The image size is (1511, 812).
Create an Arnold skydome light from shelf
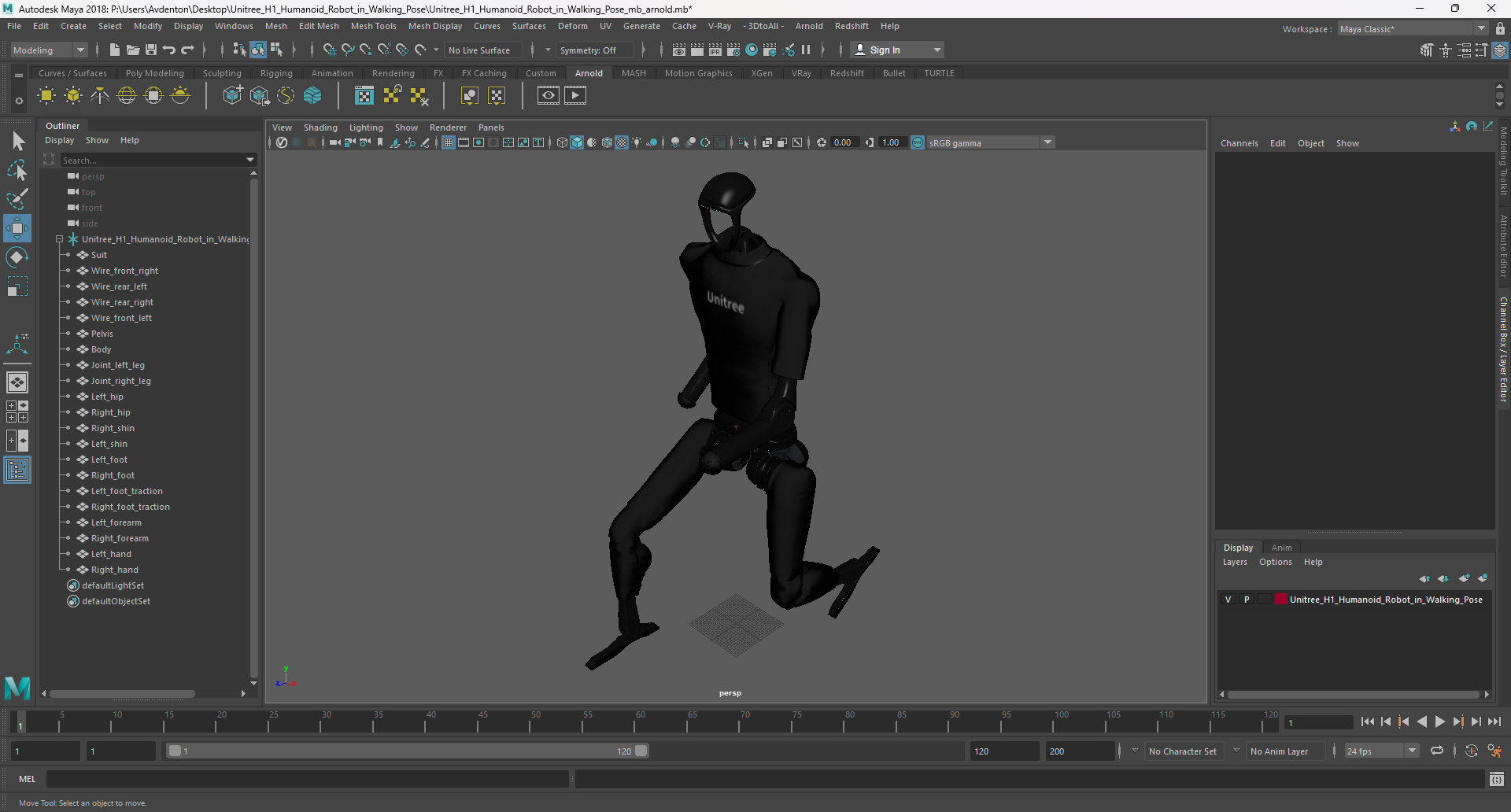tap(127, 96)
